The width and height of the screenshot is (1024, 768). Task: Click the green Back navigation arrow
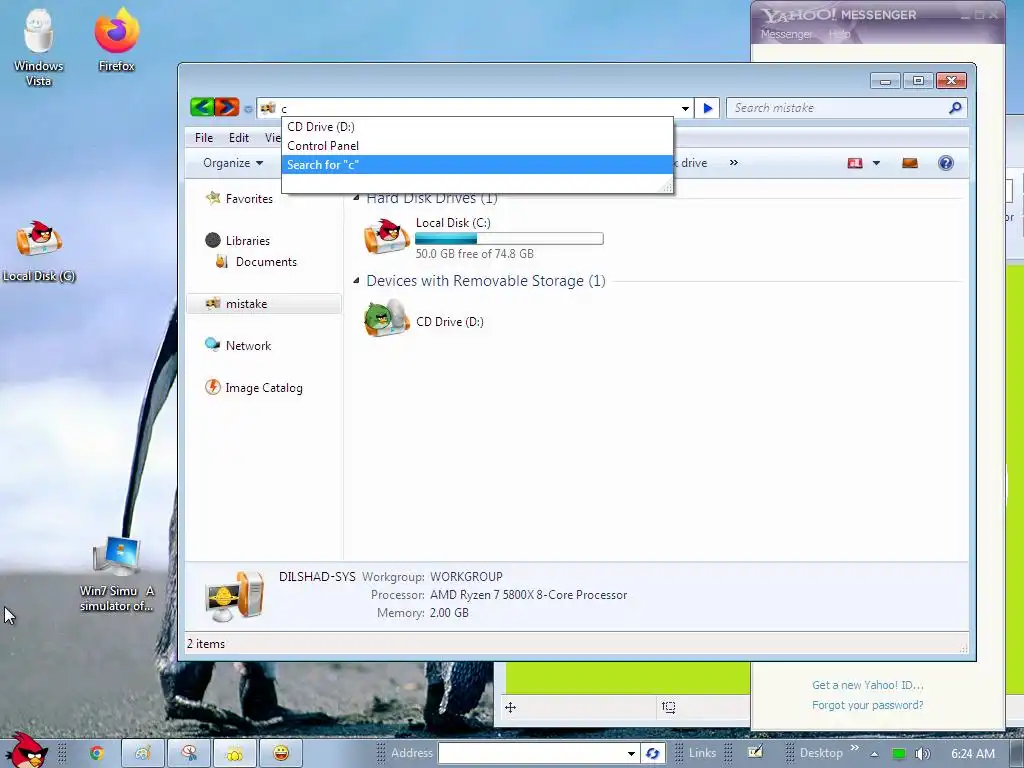[x=202, y=107]
